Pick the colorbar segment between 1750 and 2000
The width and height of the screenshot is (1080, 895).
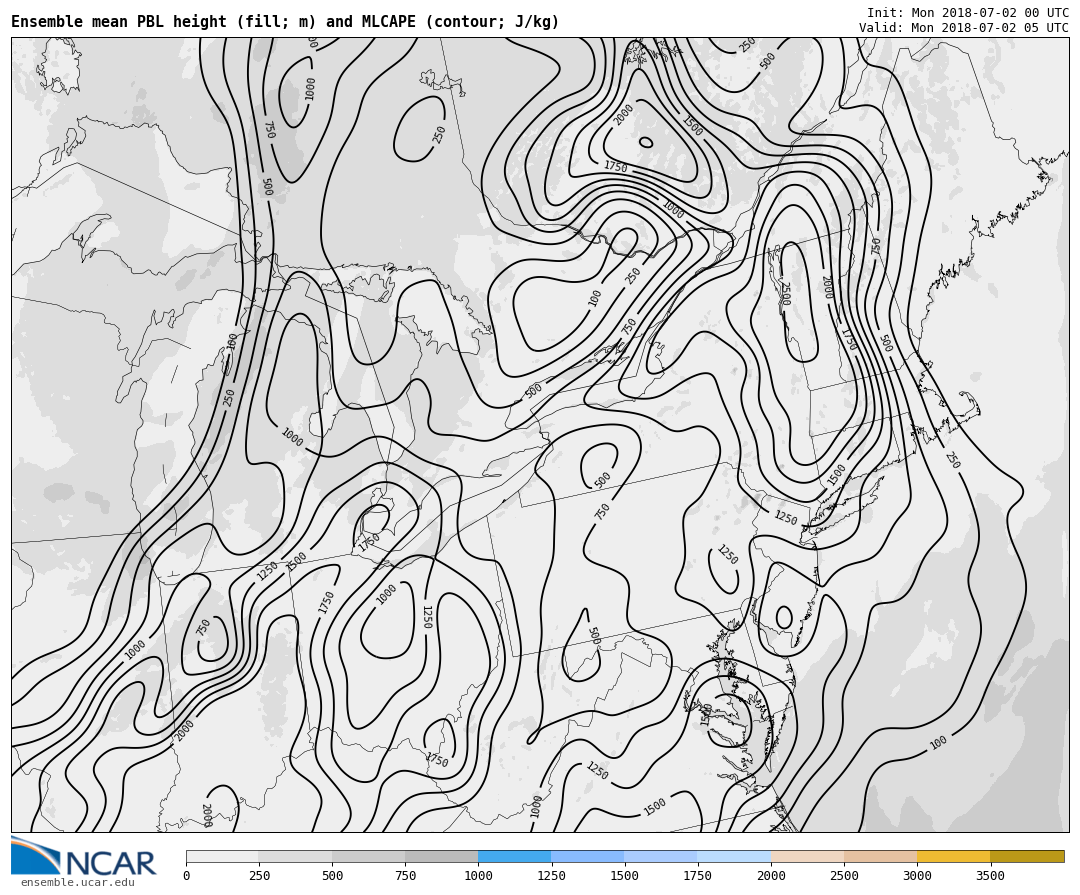tap(734, 856)
